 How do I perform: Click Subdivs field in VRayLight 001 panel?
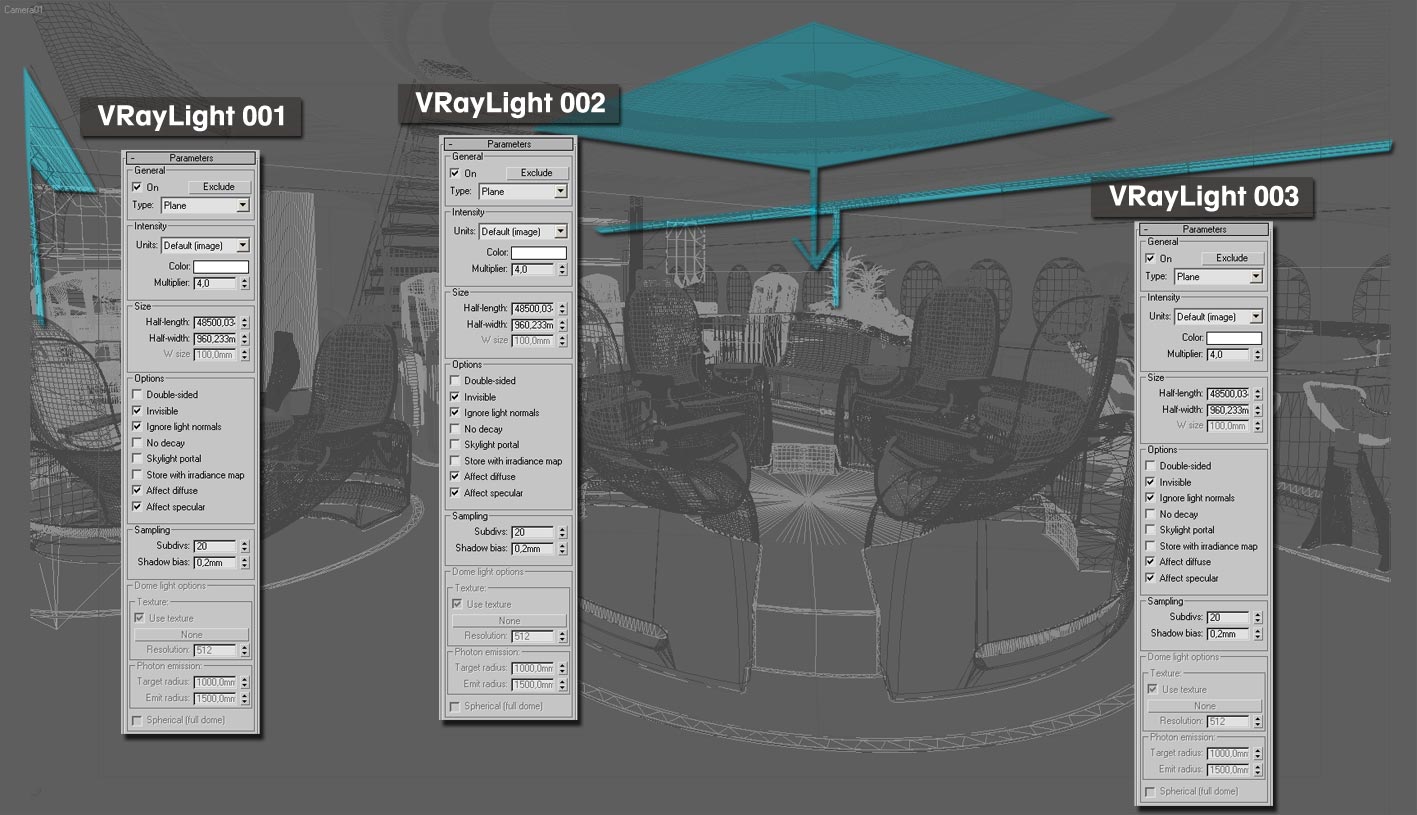tap(215, 546)
